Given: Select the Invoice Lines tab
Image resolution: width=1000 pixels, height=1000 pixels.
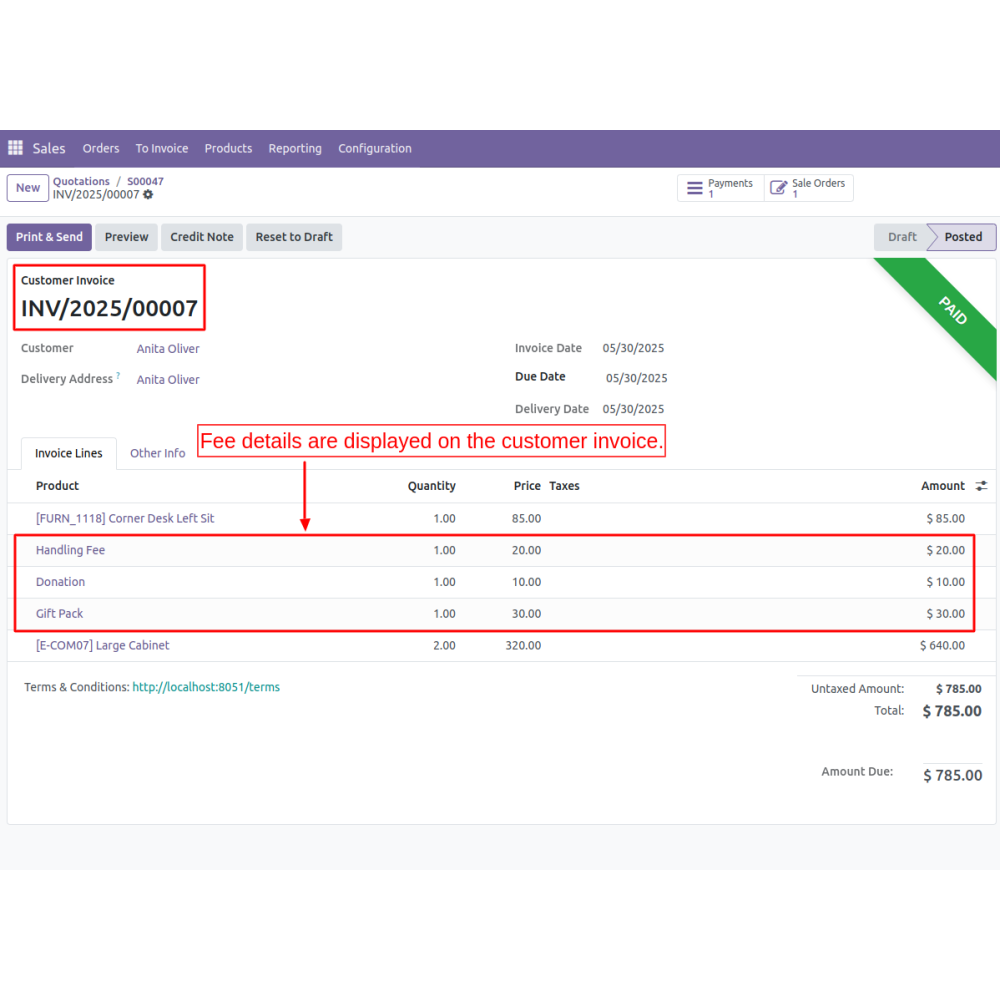Looking at the screenshot, I should 69,453.
